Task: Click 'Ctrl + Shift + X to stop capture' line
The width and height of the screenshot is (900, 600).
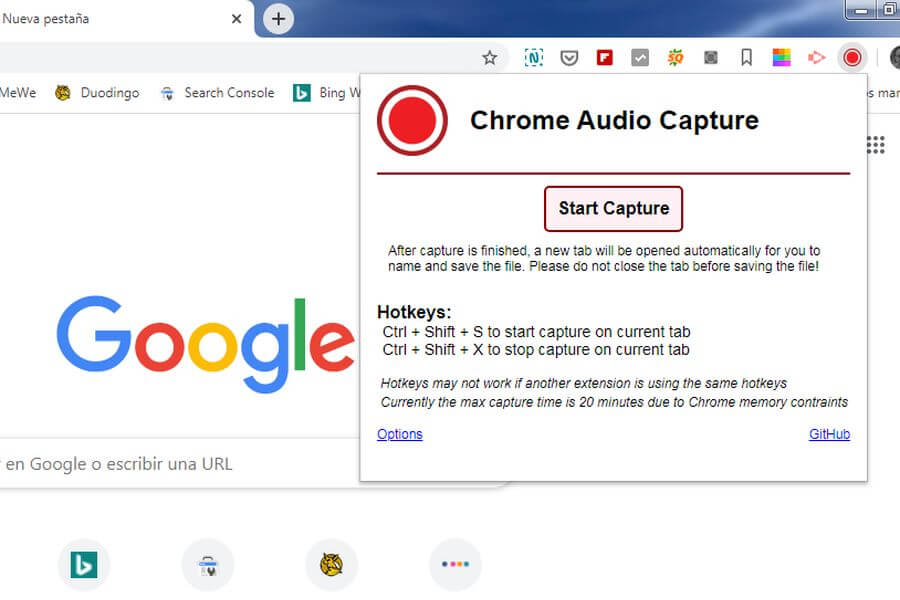Action: 536,350
